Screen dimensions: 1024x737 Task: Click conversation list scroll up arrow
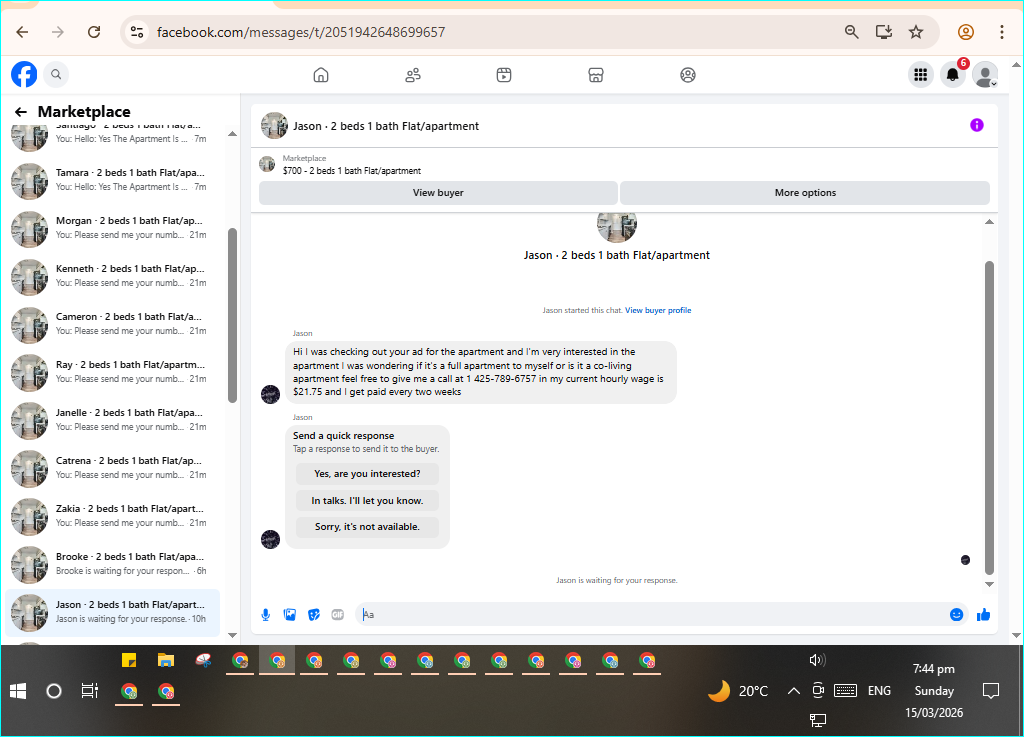232,134
